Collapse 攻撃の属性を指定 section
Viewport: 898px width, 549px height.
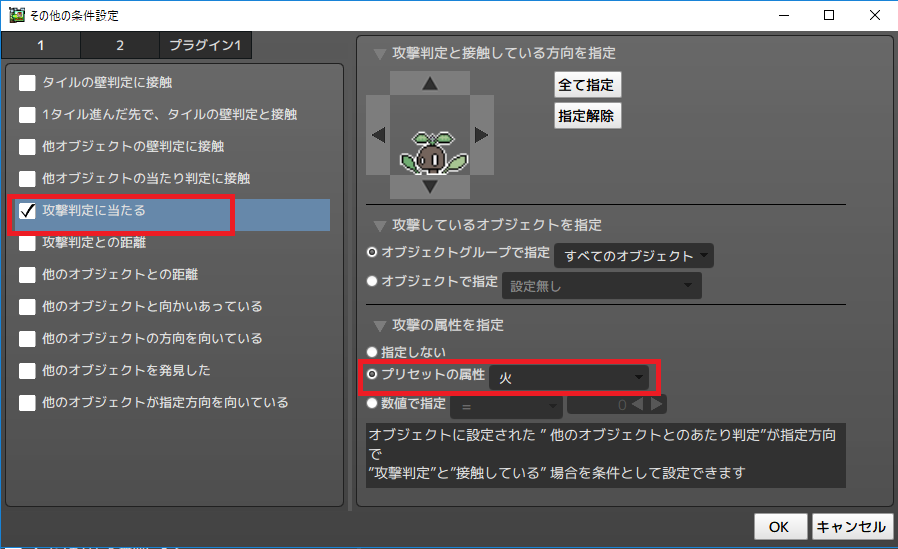(379, 326)
